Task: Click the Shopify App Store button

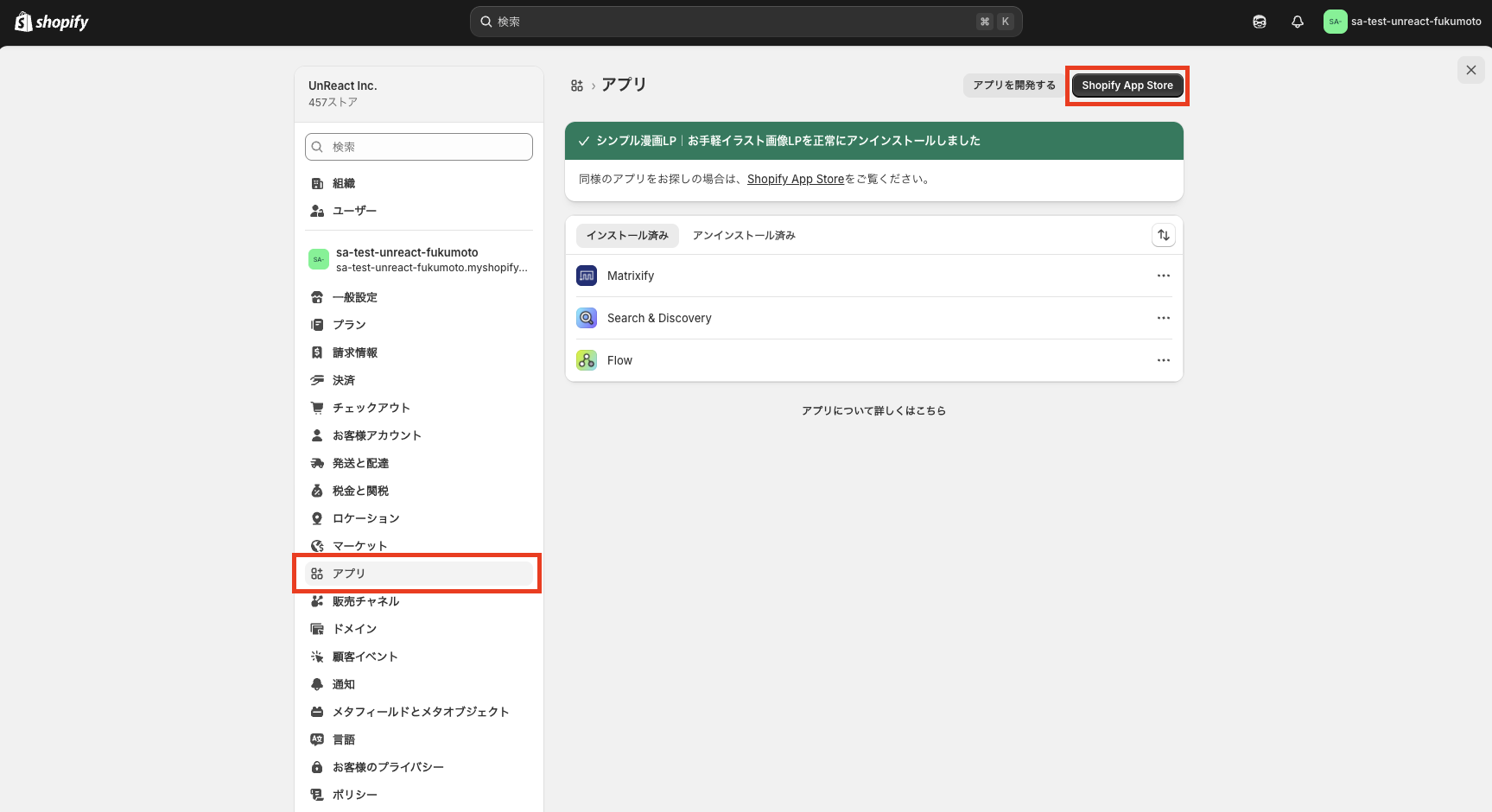Action: click(x=1127, y=86)
